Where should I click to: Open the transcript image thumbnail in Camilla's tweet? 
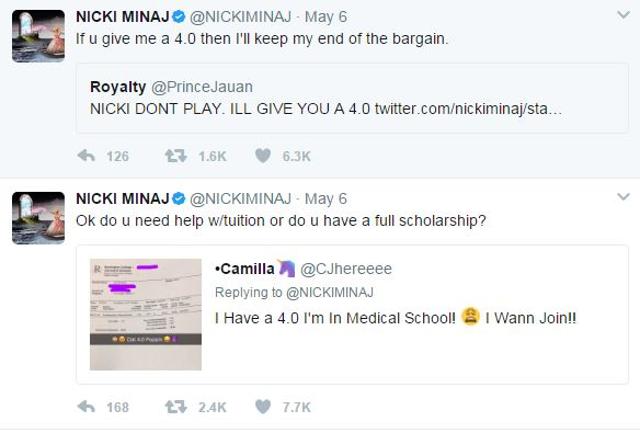point(146,315)
